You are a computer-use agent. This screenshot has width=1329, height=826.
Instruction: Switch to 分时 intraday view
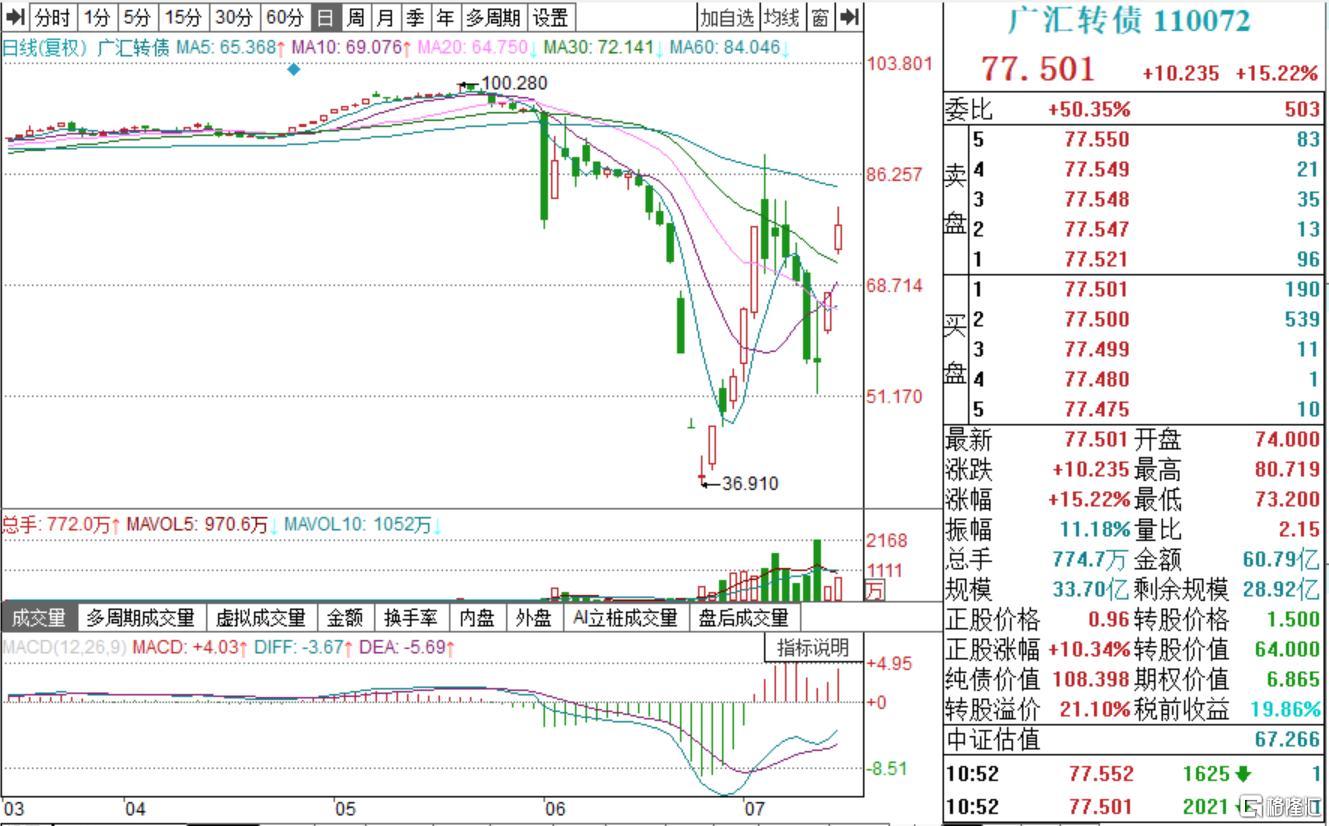point(53,17)
